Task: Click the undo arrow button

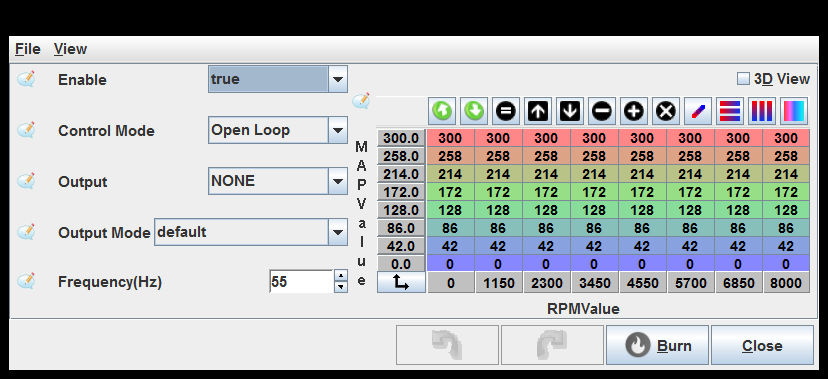Action: coord(447,345)
